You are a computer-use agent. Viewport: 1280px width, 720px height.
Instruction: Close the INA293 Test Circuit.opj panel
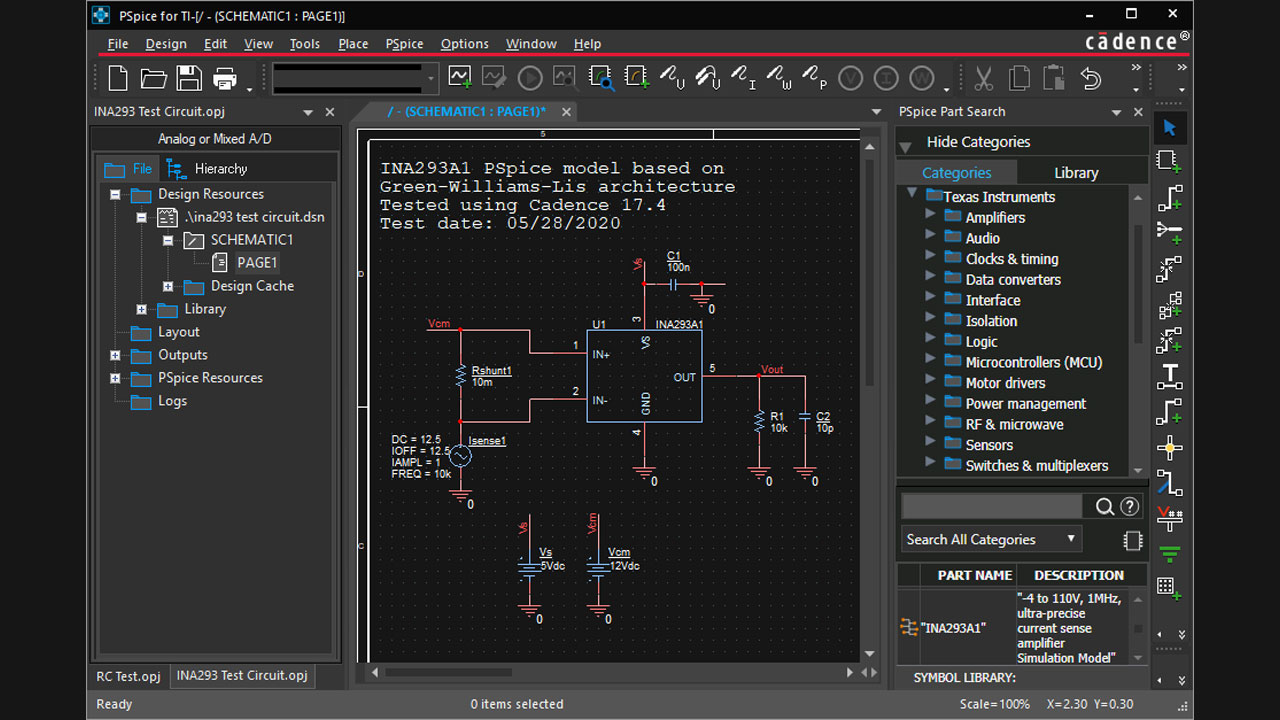pos(331,112)
